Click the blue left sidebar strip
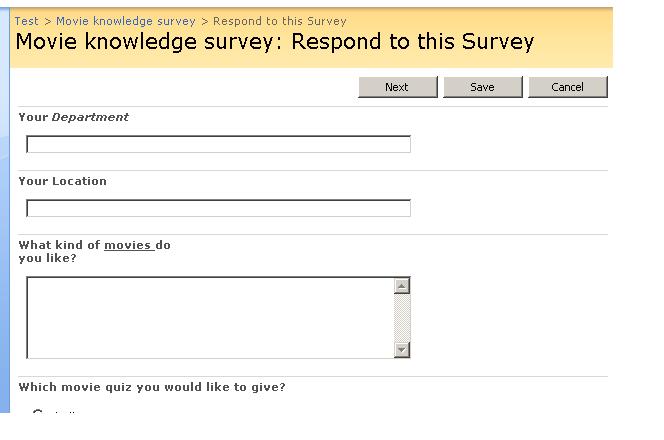The image size is (664, 440). tap(5, 210)
